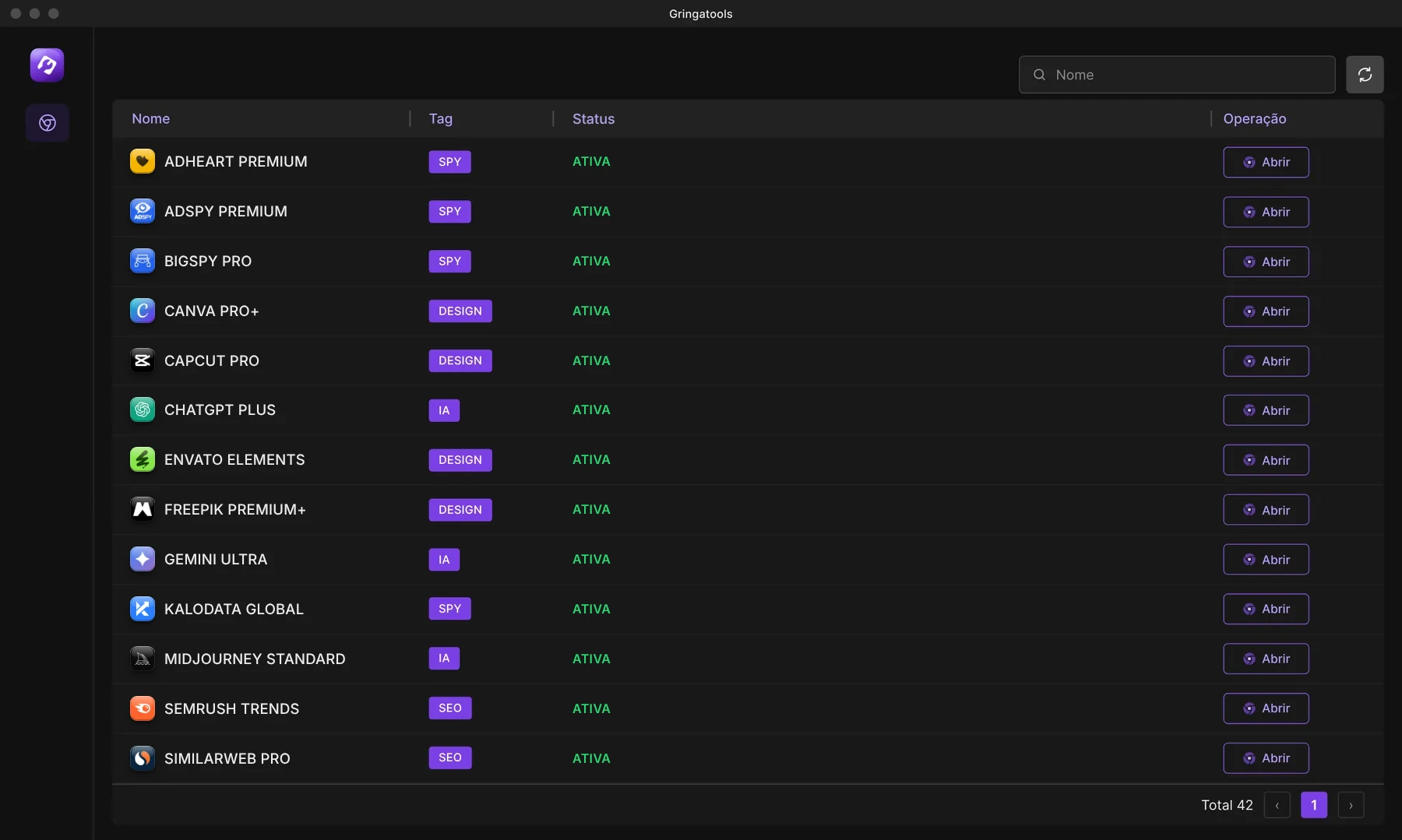Click the refresh list button

click(x=1365, y=75)
